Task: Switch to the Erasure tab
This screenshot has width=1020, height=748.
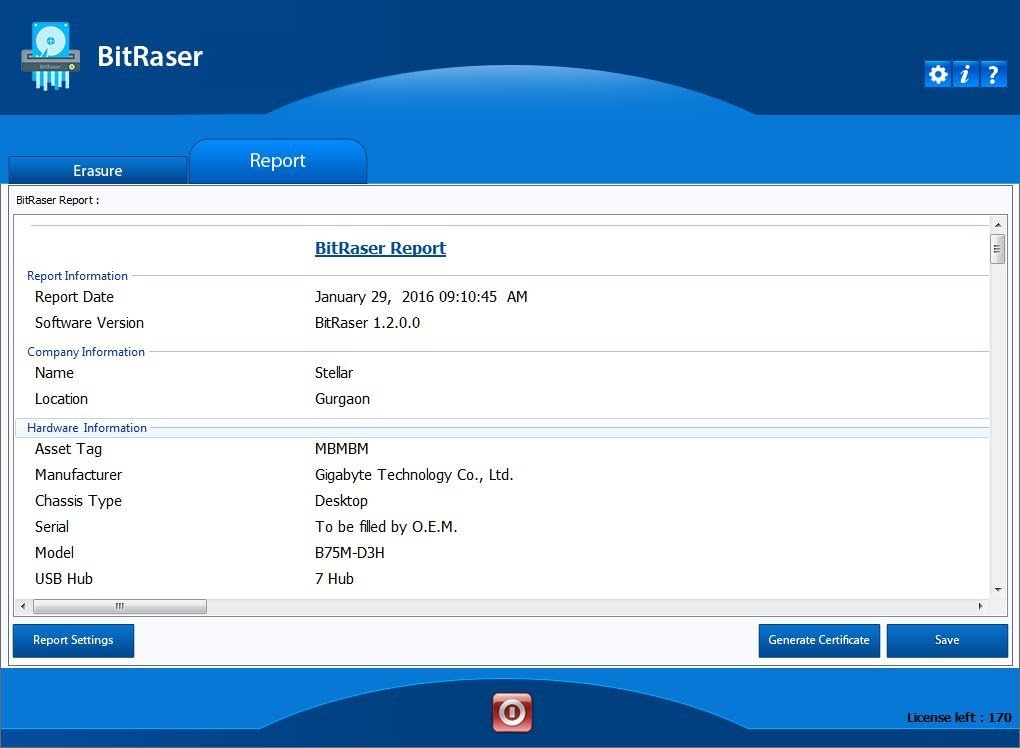Action: (x=98, y=171)
